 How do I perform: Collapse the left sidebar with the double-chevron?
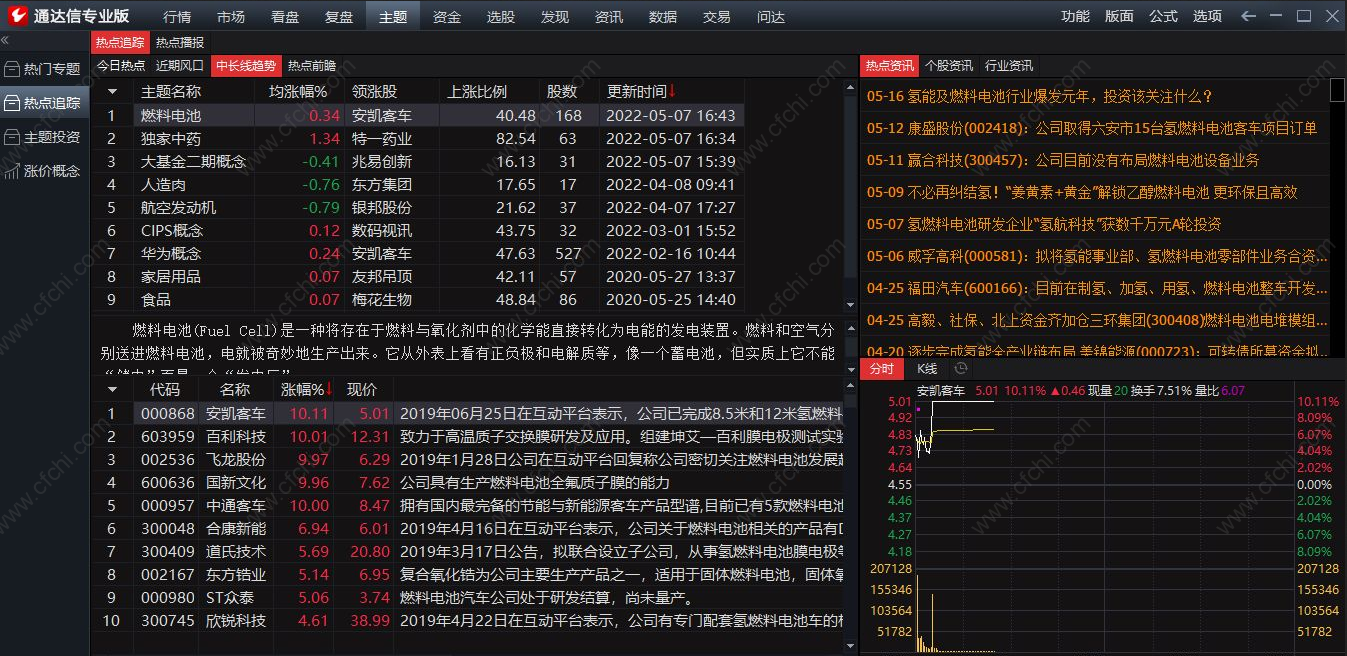pos(5,40)
